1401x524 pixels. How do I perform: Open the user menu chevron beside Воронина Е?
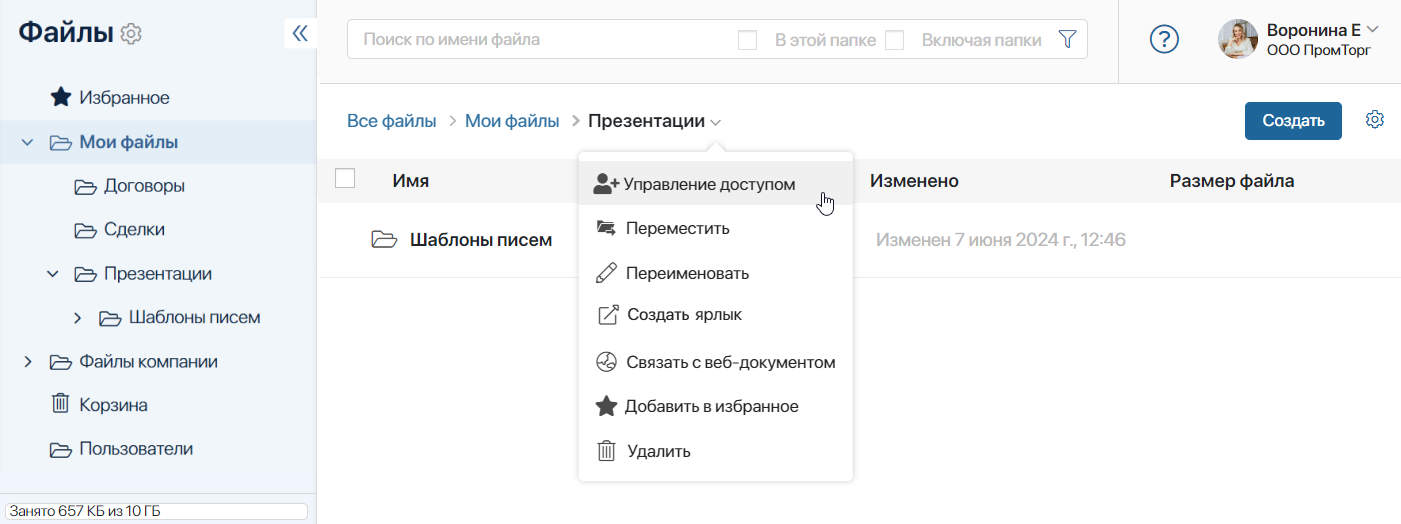tap(1372, 28)
